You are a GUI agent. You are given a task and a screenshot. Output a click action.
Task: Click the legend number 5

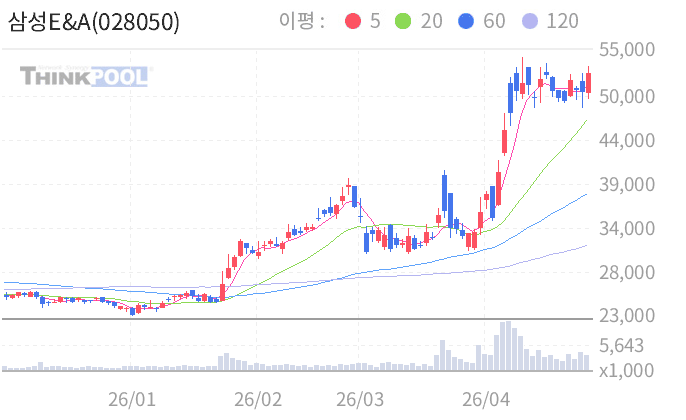[375, 21]
